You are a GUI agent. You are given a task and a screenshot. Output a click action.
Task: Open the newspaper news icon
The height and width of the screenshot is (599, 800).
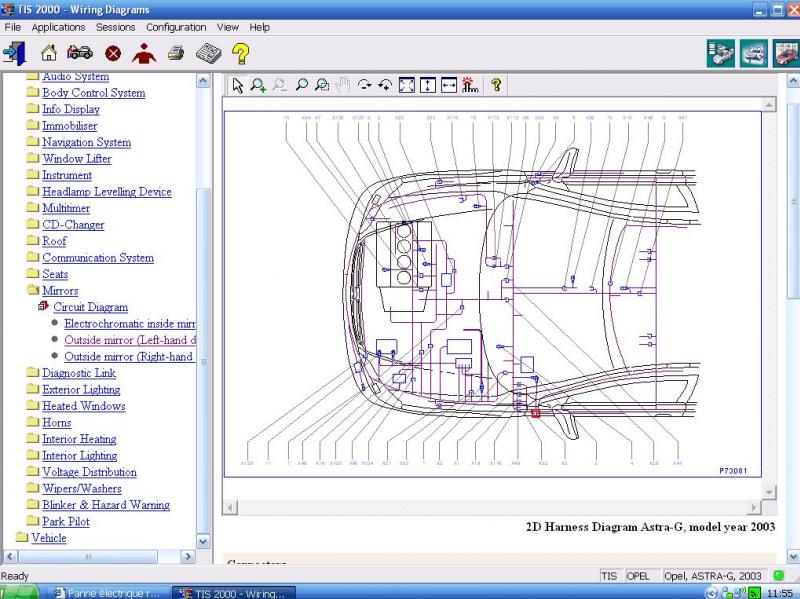(209, 53)
